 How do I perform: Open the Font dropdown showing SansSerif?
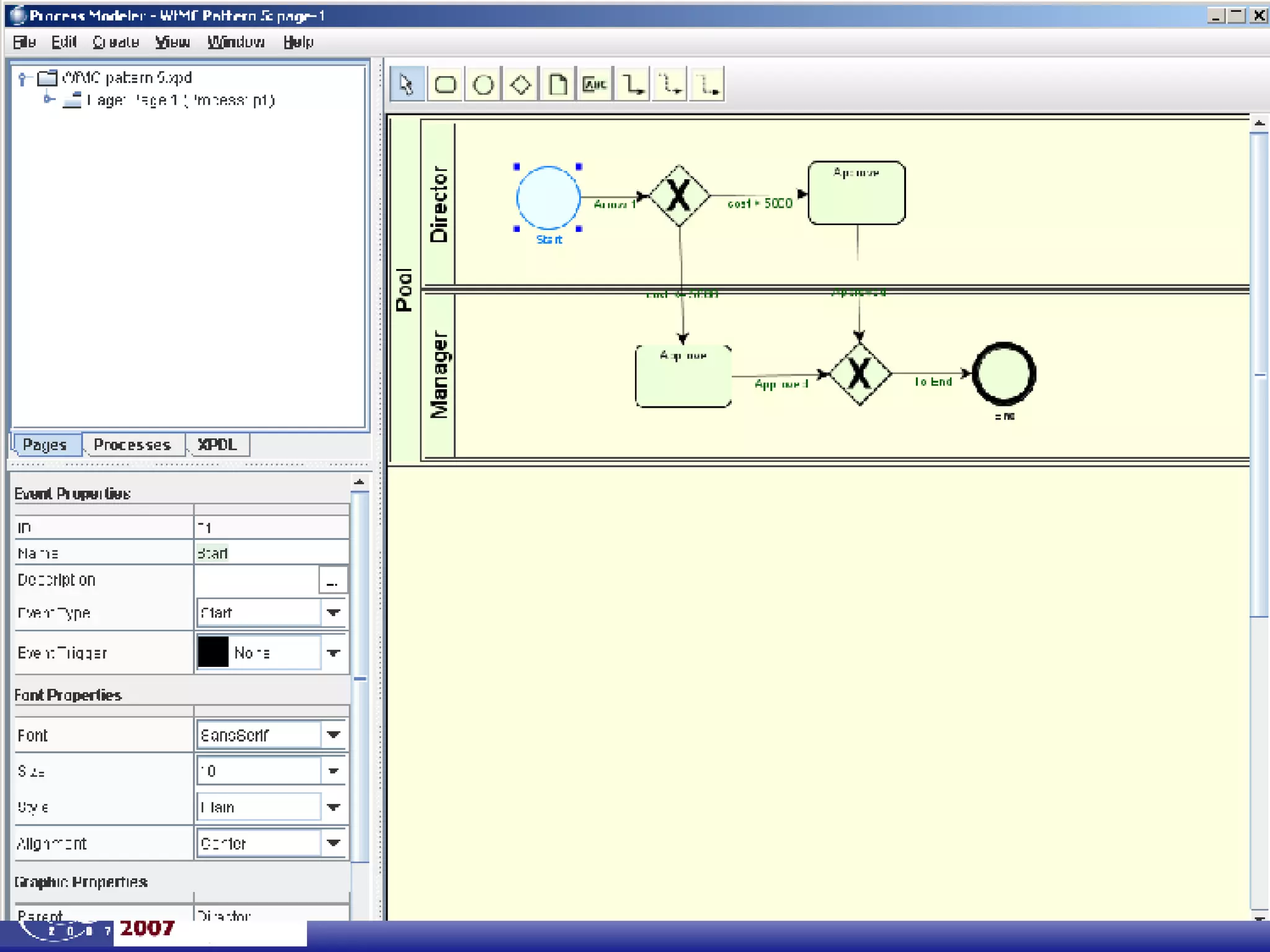tap(333, 735)
